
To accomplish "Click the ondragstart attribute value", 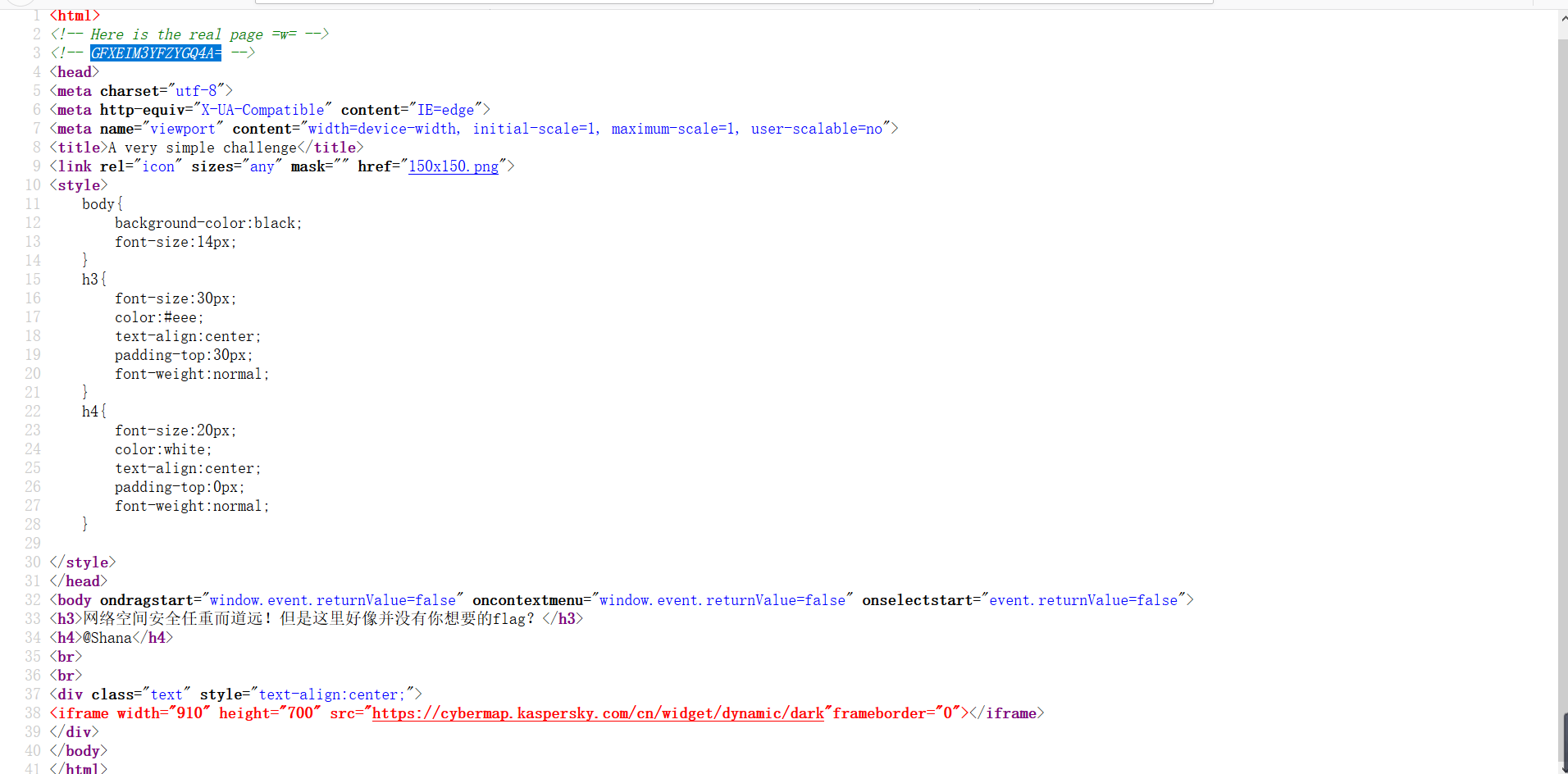I will (333, 600).
